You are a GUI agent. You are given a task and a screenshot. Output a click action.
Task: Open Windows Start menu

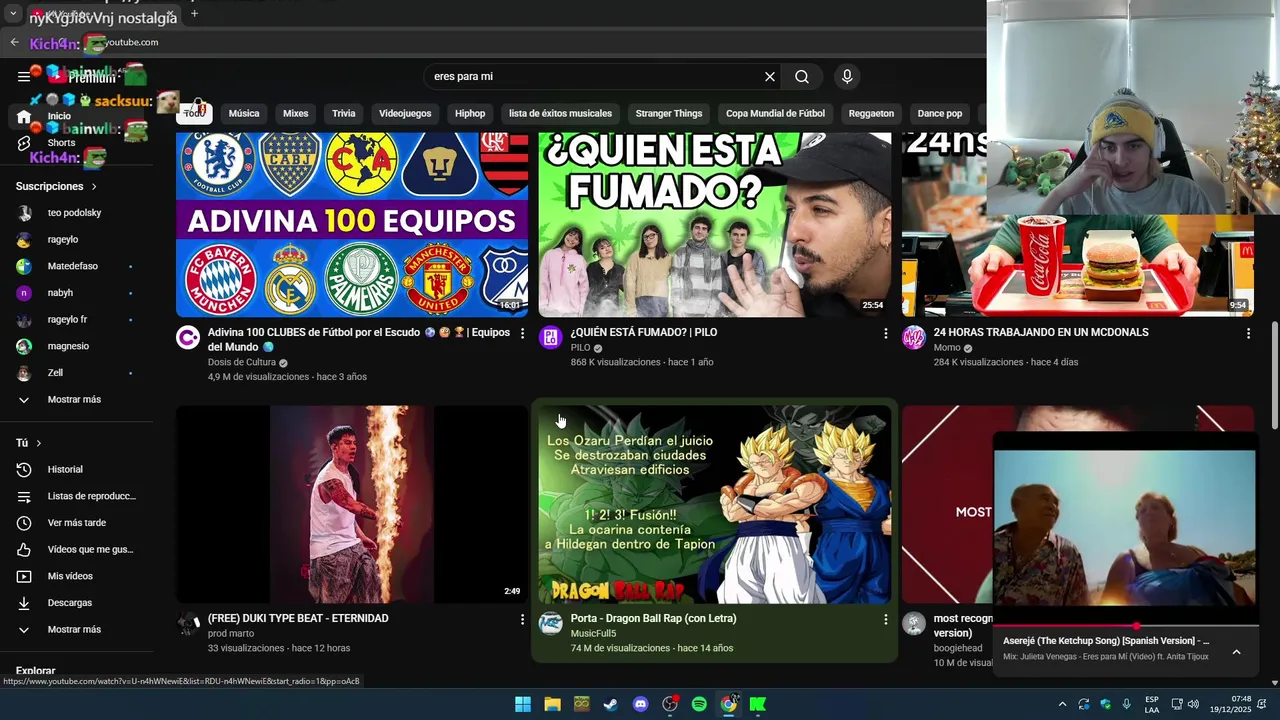click(x=523, y=704)
